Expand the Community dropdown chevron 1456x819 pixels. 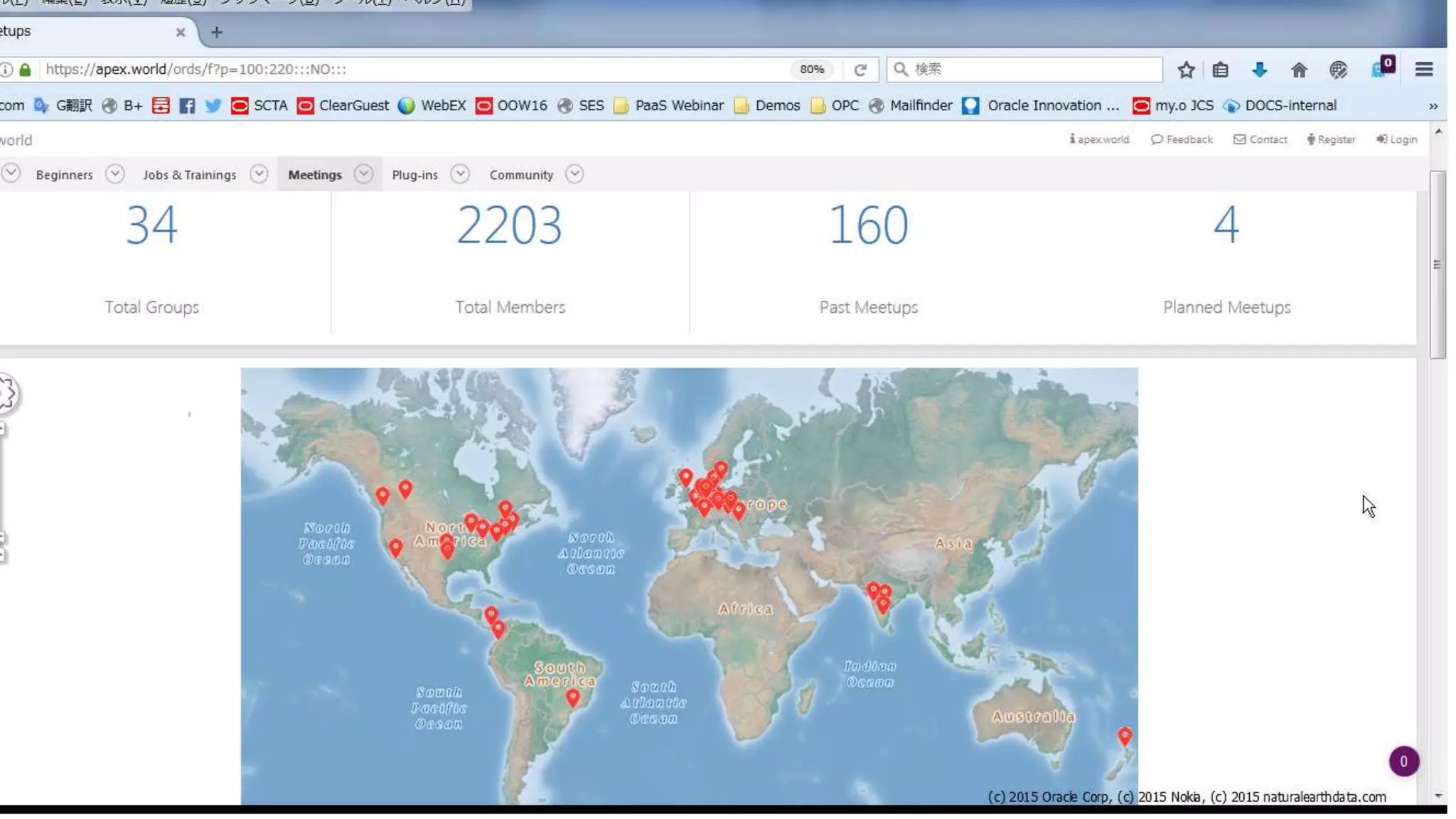[574, 174]
